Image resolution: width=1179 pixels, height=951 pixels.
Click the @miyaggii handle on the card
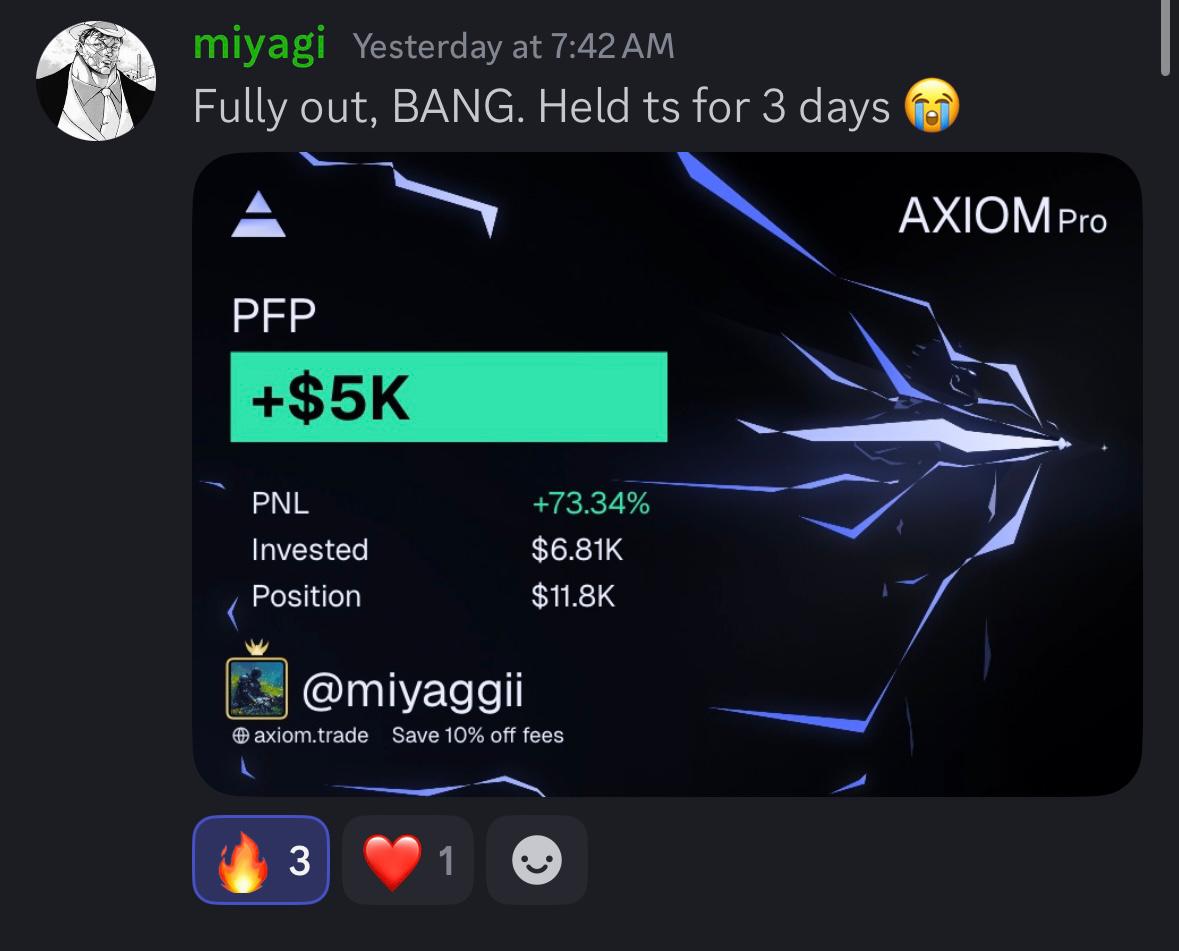[413, 690]
